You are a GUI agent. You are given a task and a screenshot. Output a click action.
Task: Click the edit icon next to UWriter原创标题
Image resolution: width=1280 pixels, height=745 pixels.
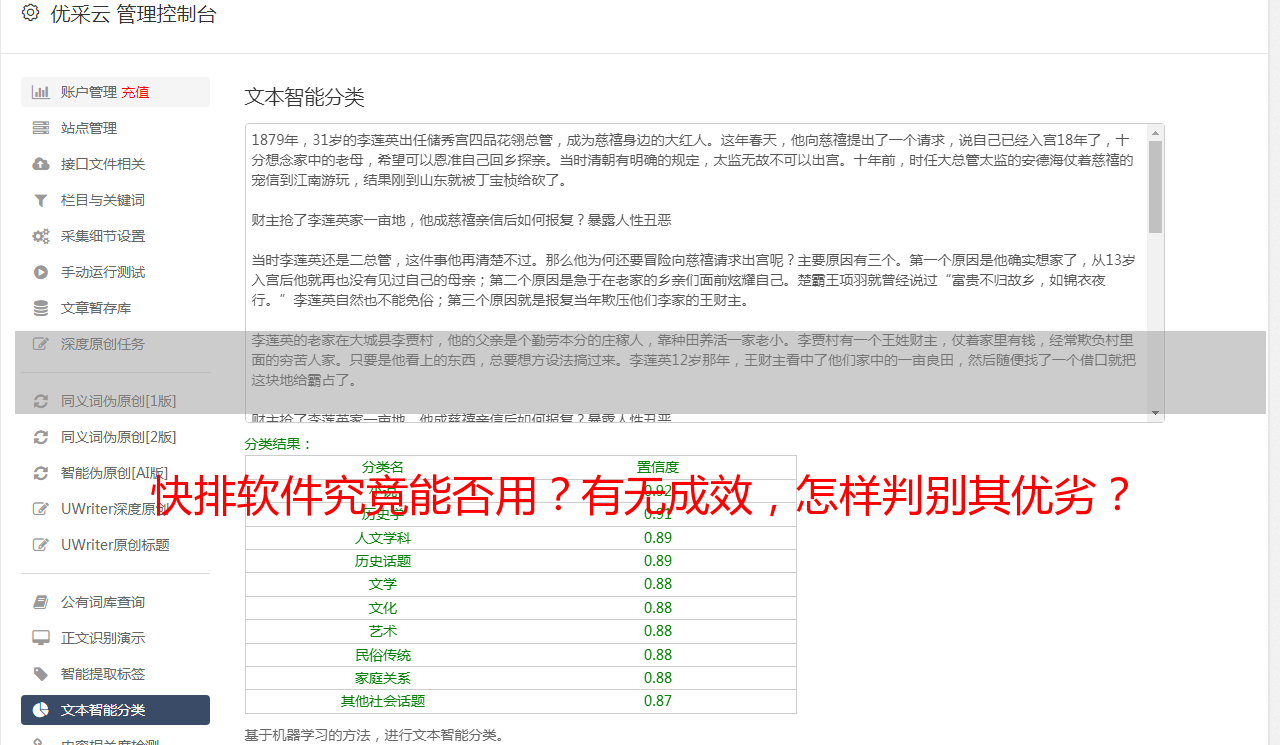pos(41,545)
